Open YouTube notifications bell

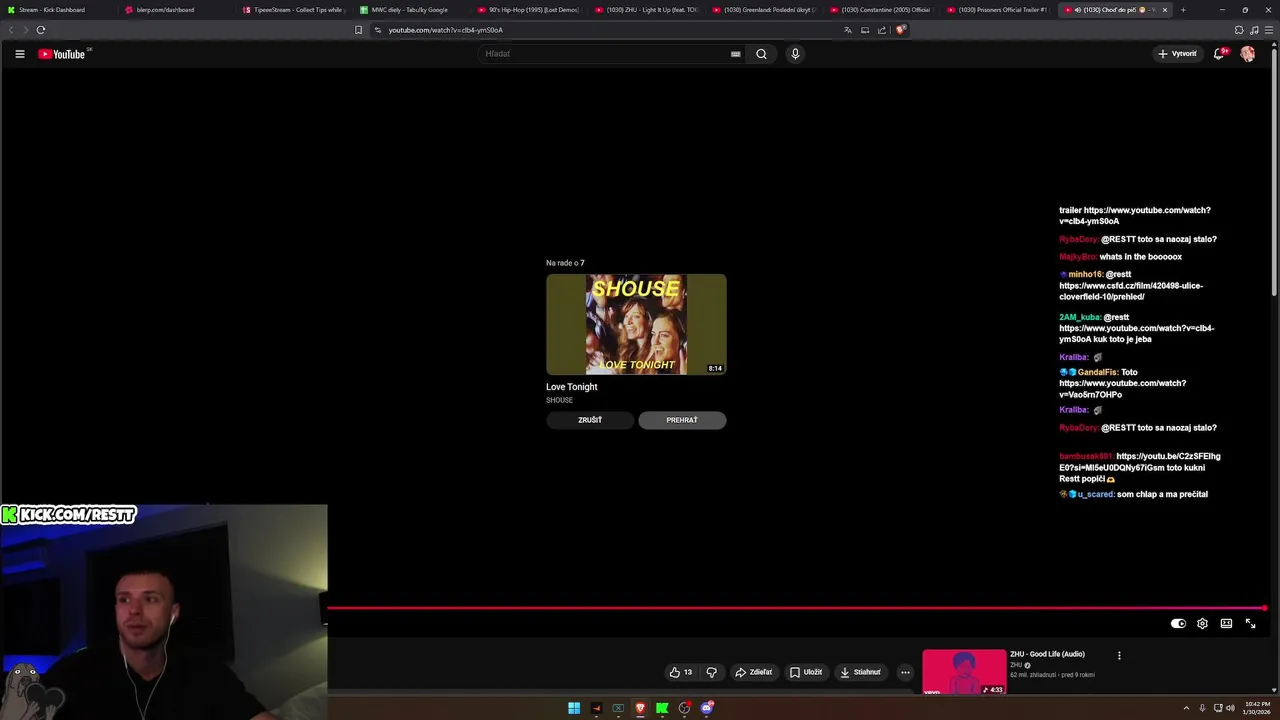click(1219, 54)
